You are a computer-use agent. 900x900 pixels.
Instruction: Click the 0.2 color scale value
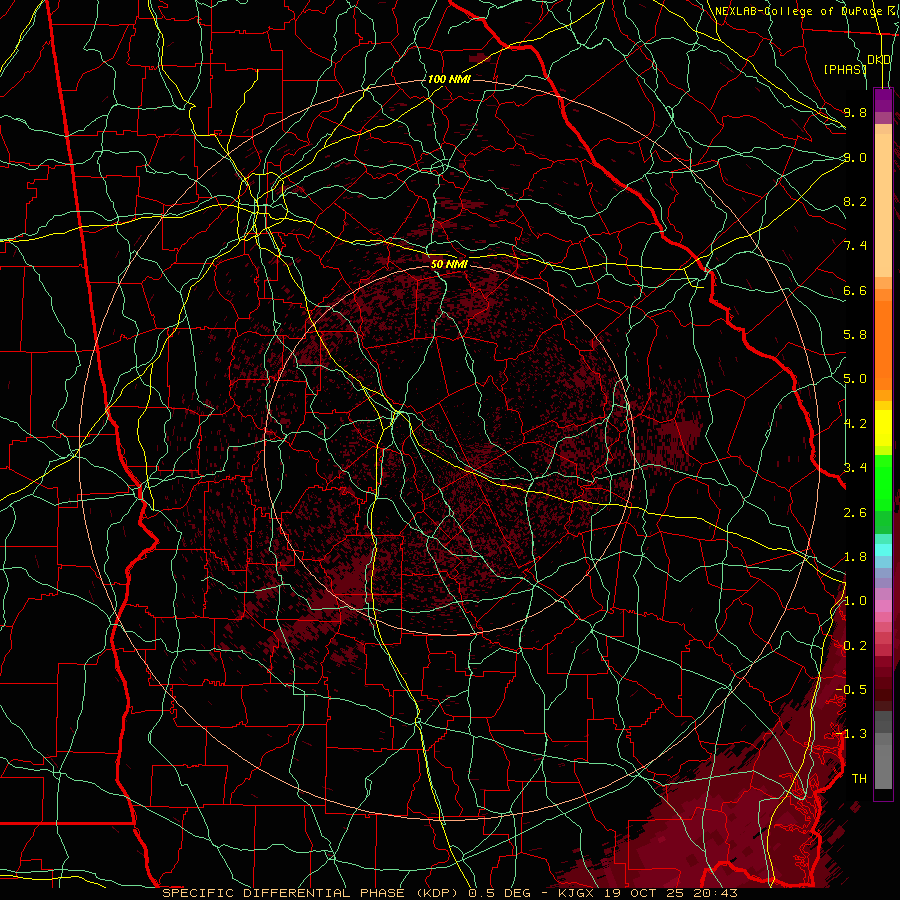point(855,645)
